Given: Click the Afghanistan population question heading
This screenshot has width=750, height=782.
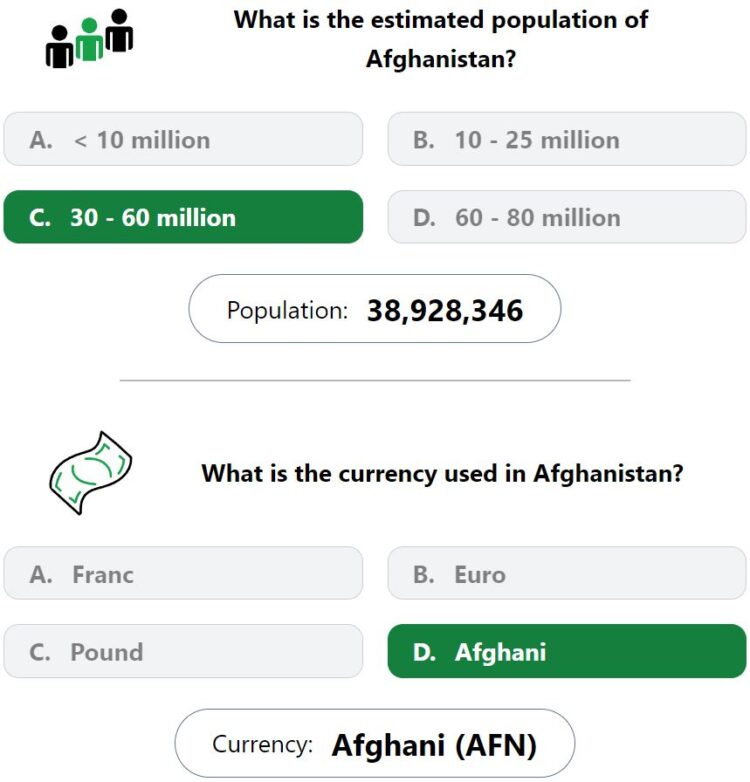Looking at the screenshot, I should tap(441, 39).
